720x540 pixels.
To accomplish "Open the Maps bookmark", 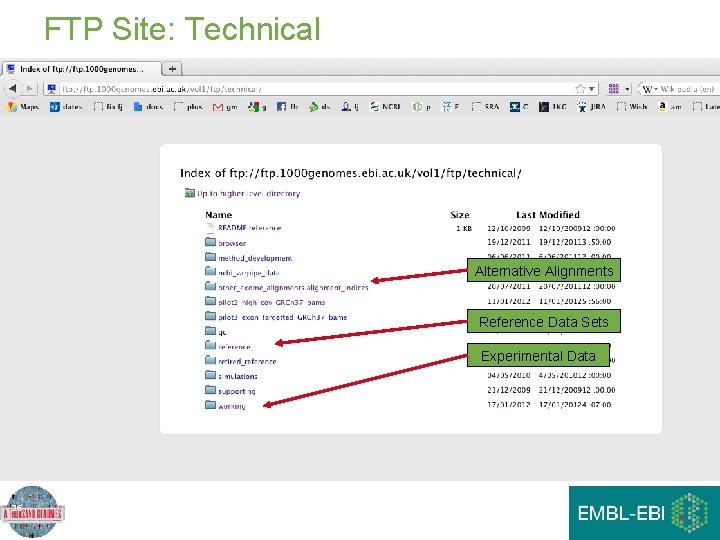I will (23, 107).
